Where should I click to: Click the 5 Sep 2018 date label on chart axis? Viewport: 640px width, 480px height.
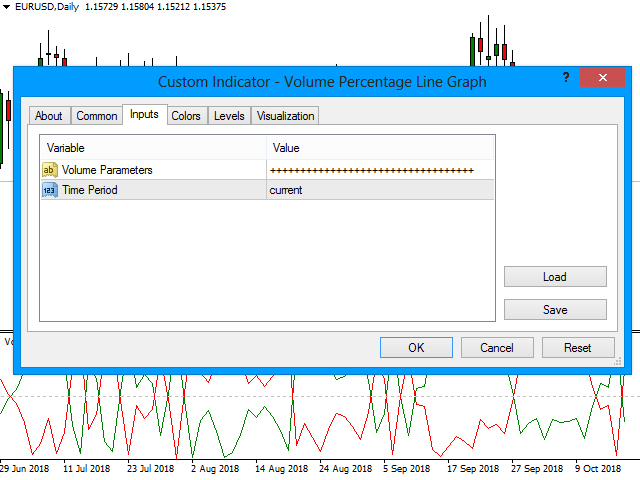(x=407, y=469)
